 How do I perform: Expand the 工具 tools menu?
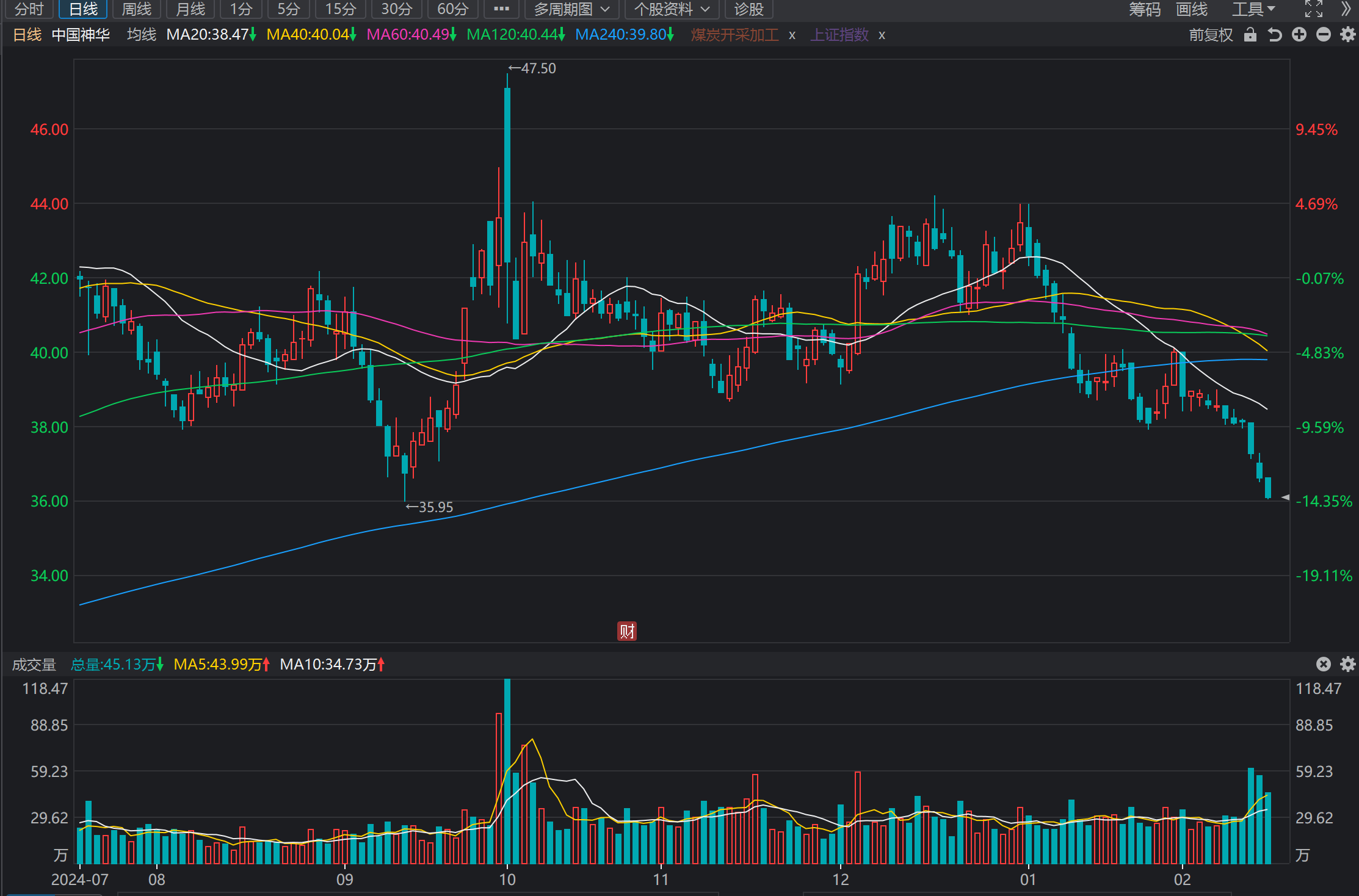[x=1253, y=9]
